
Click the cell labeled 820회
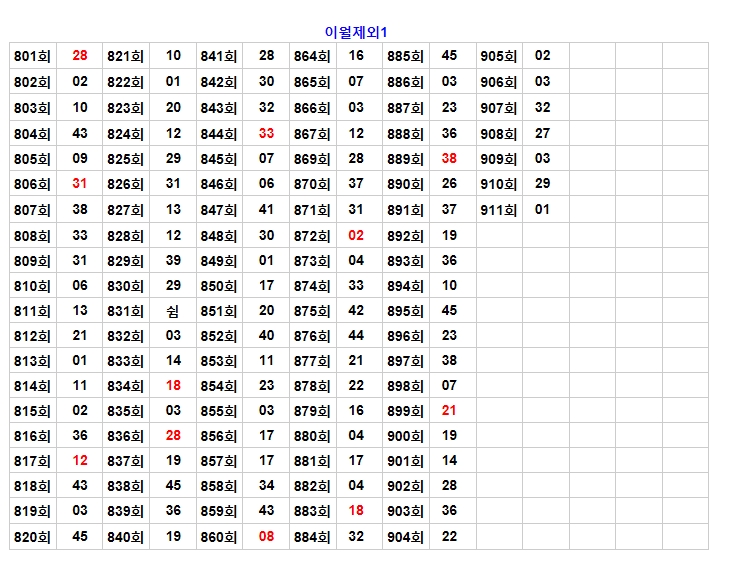point(32,537)
